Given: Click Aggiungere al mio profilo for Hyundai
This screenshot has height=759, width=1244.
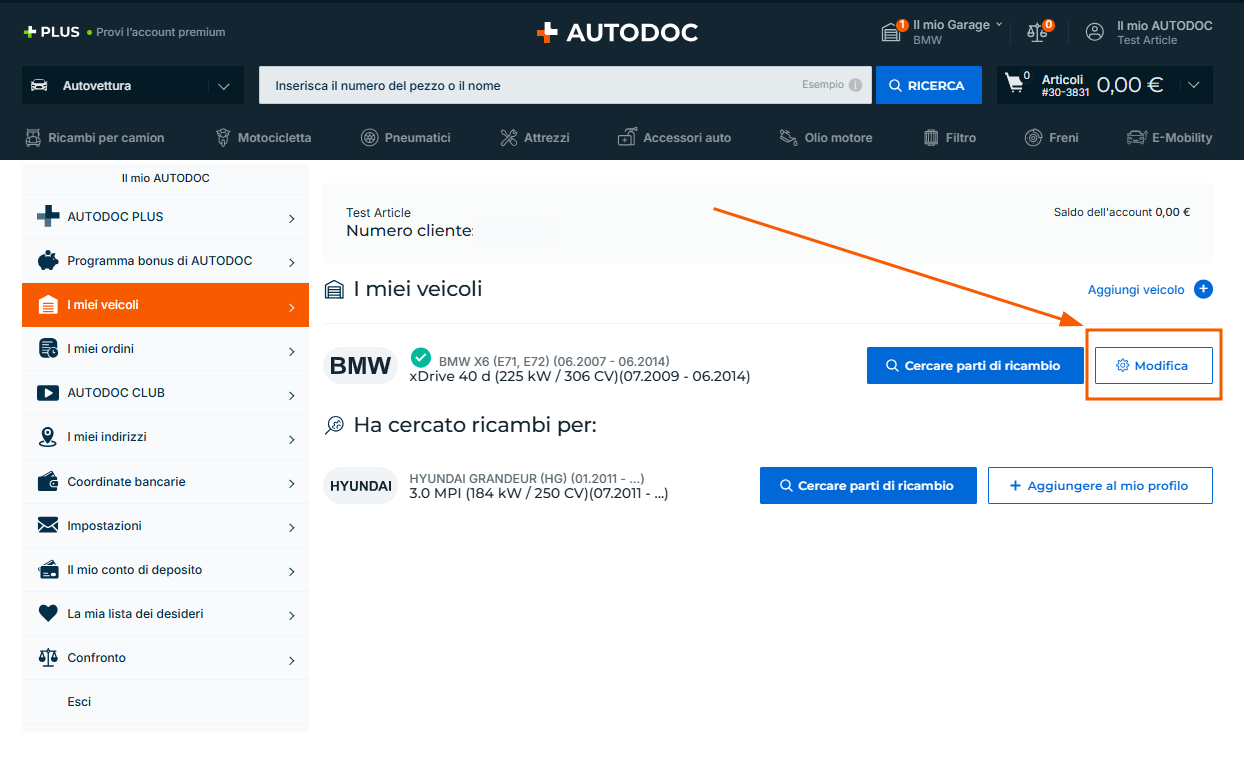Looking at the screenshot, I should click(1099, 485).
